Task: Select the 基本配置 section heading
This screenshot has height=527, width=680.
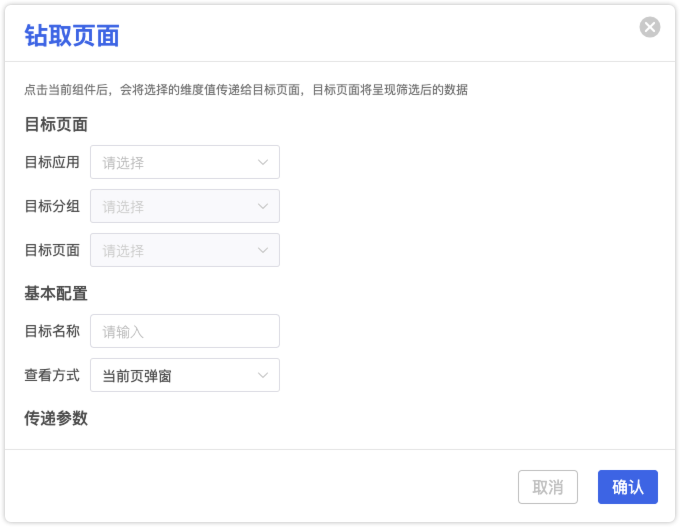Action: [56, 294]
